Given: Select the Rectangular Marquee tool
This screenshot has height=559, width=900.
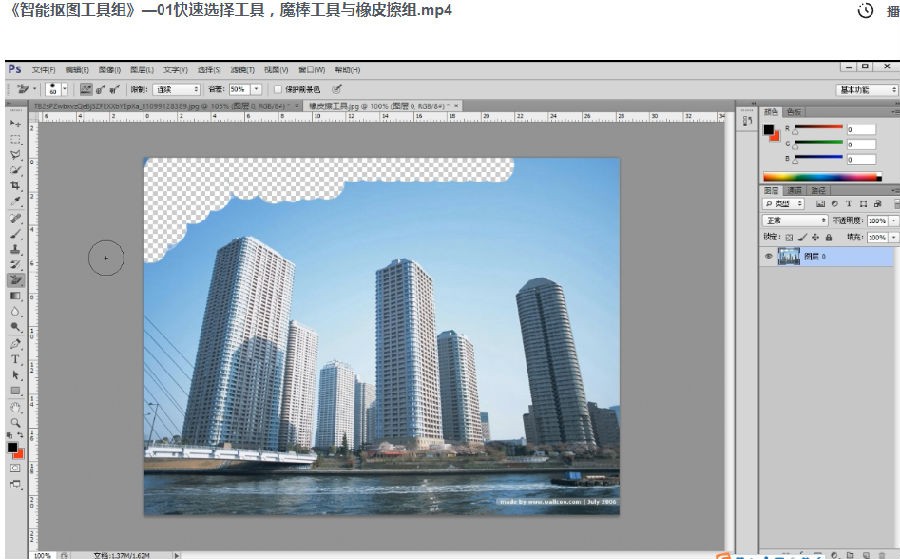Looking at the screenshot, I should pyautogui.click(x=15, y=139).
